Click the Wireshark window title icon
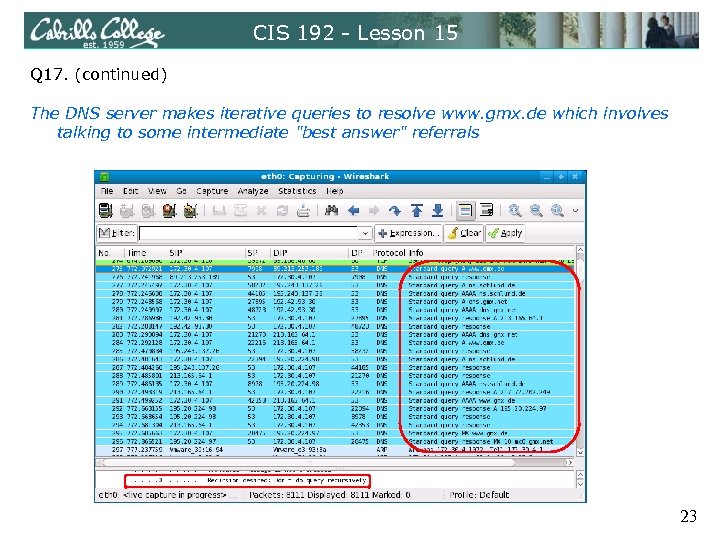The width and height of the screenshot is (720, 540). point(104,176)
